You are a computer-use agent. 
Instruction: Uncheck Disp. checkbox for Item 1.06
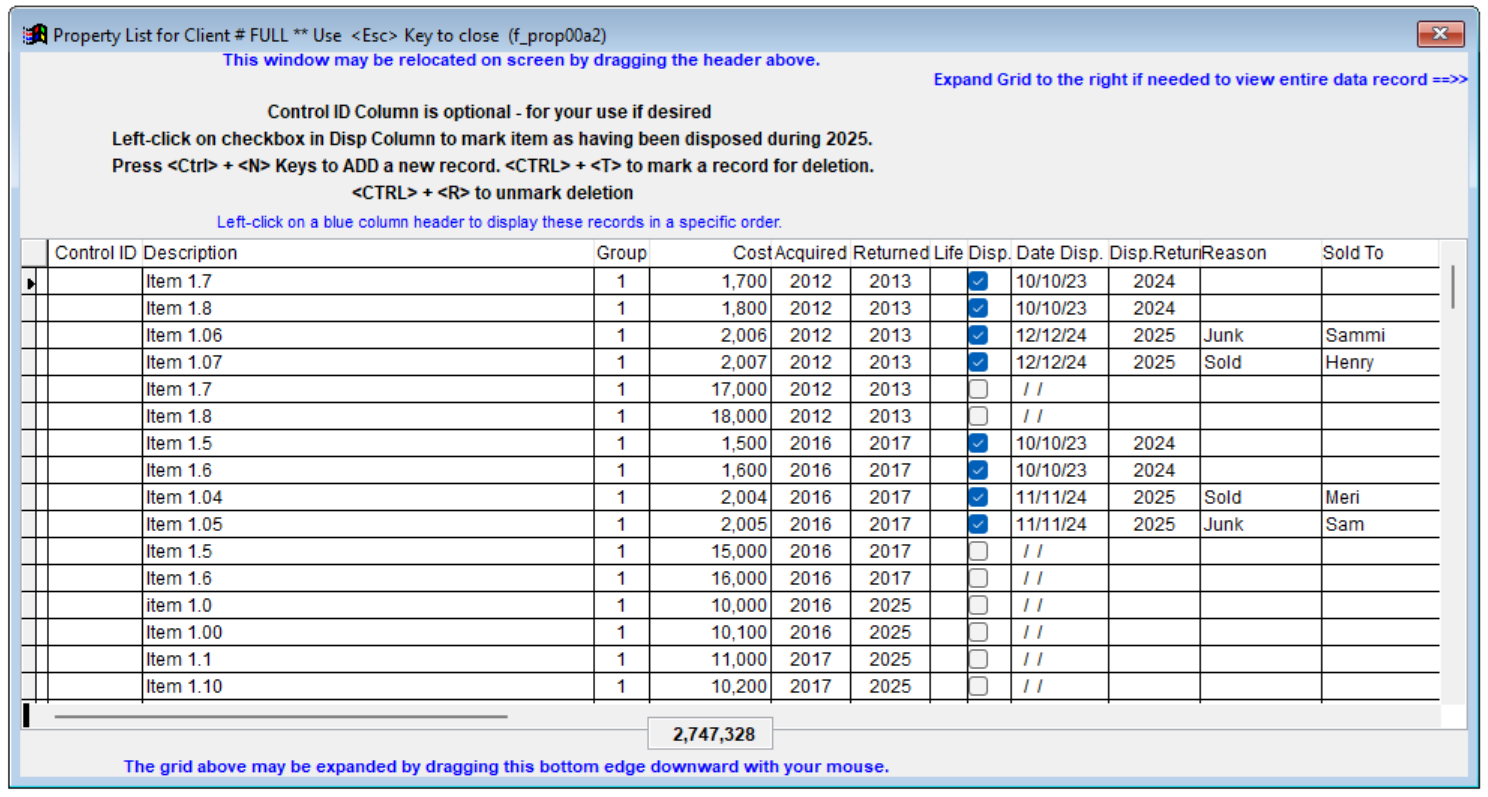tap(978, 335)
